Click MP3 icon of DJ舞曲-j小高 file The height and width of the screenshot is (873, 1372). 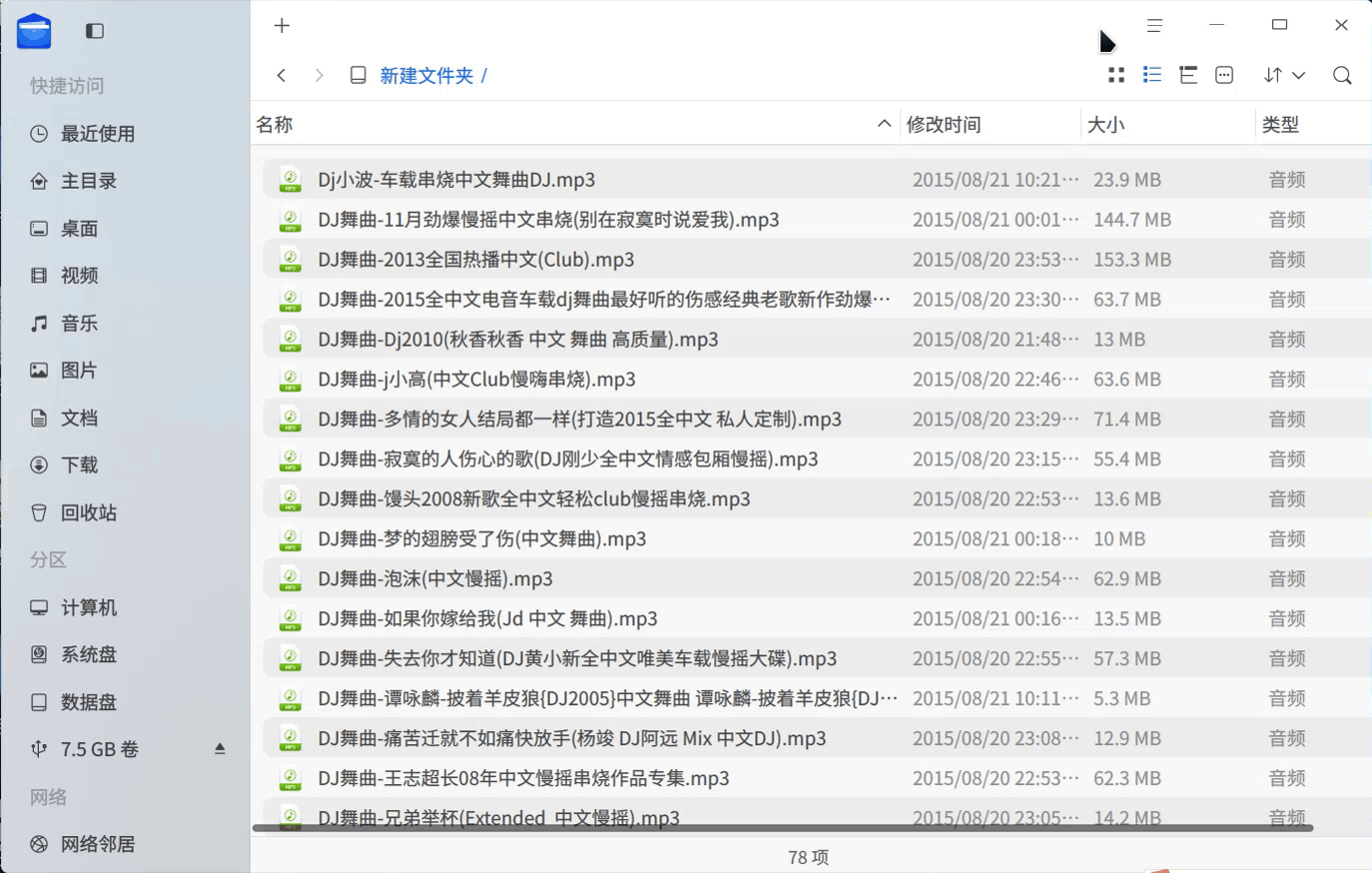point(290,380)
